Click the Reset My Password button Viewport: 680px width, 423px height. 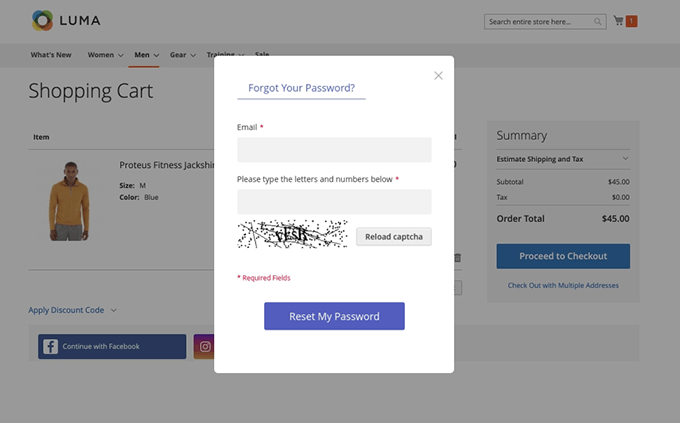coord(334,316)
